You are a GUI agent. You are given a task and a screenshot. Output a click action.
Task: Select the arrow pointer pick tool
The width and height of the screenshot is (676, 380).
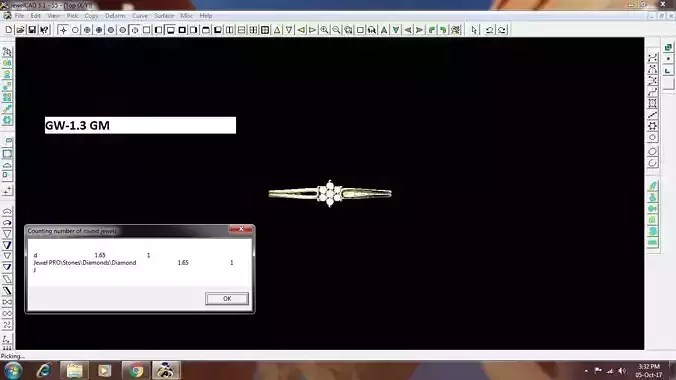pyautogui.click(x=475, y=30)
